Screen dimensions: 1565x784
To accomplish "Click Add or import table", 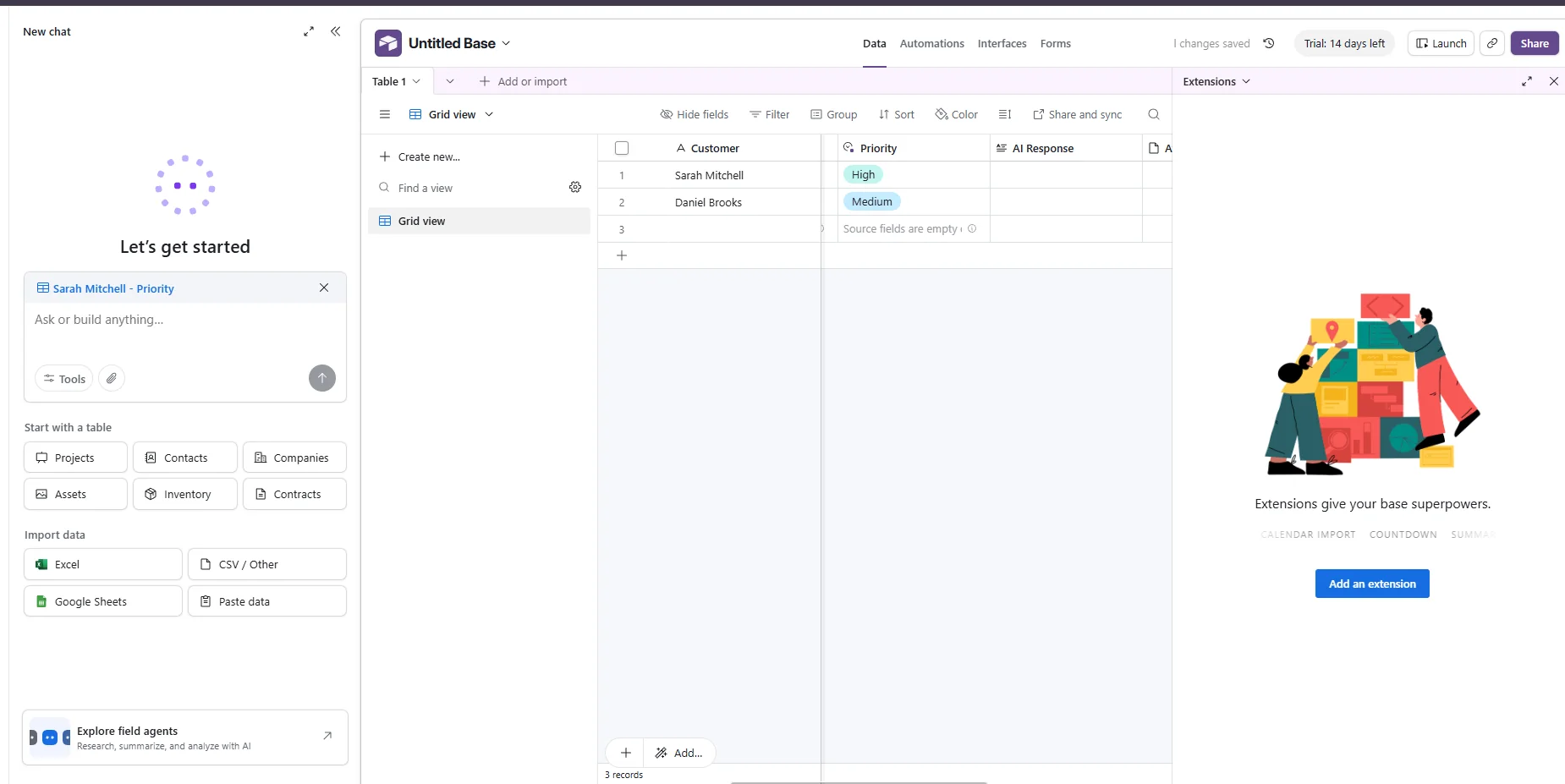I will click(523, 81).
